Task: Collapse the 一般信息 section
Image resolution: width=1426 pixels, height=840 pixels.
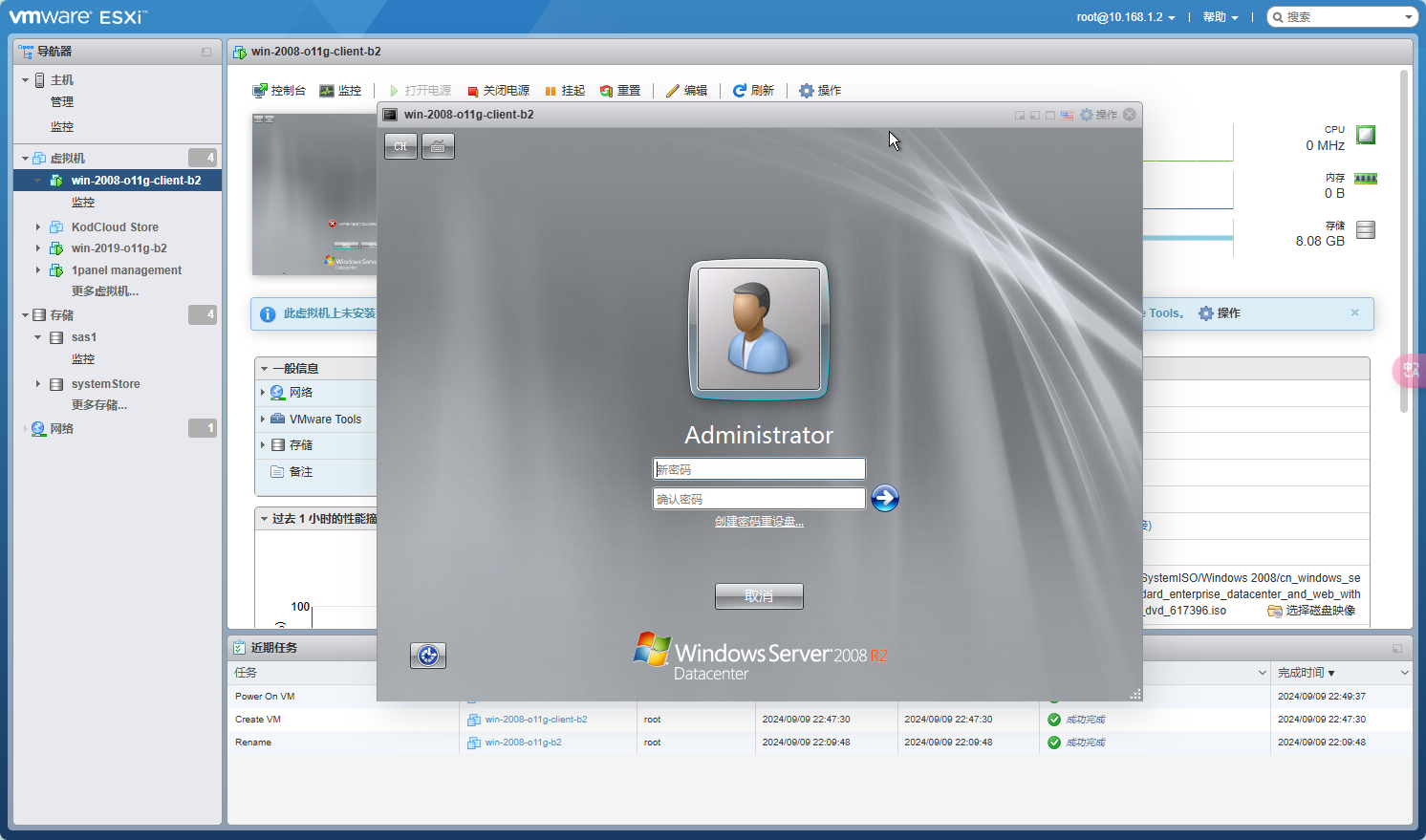Action: [x=265, y=369]
